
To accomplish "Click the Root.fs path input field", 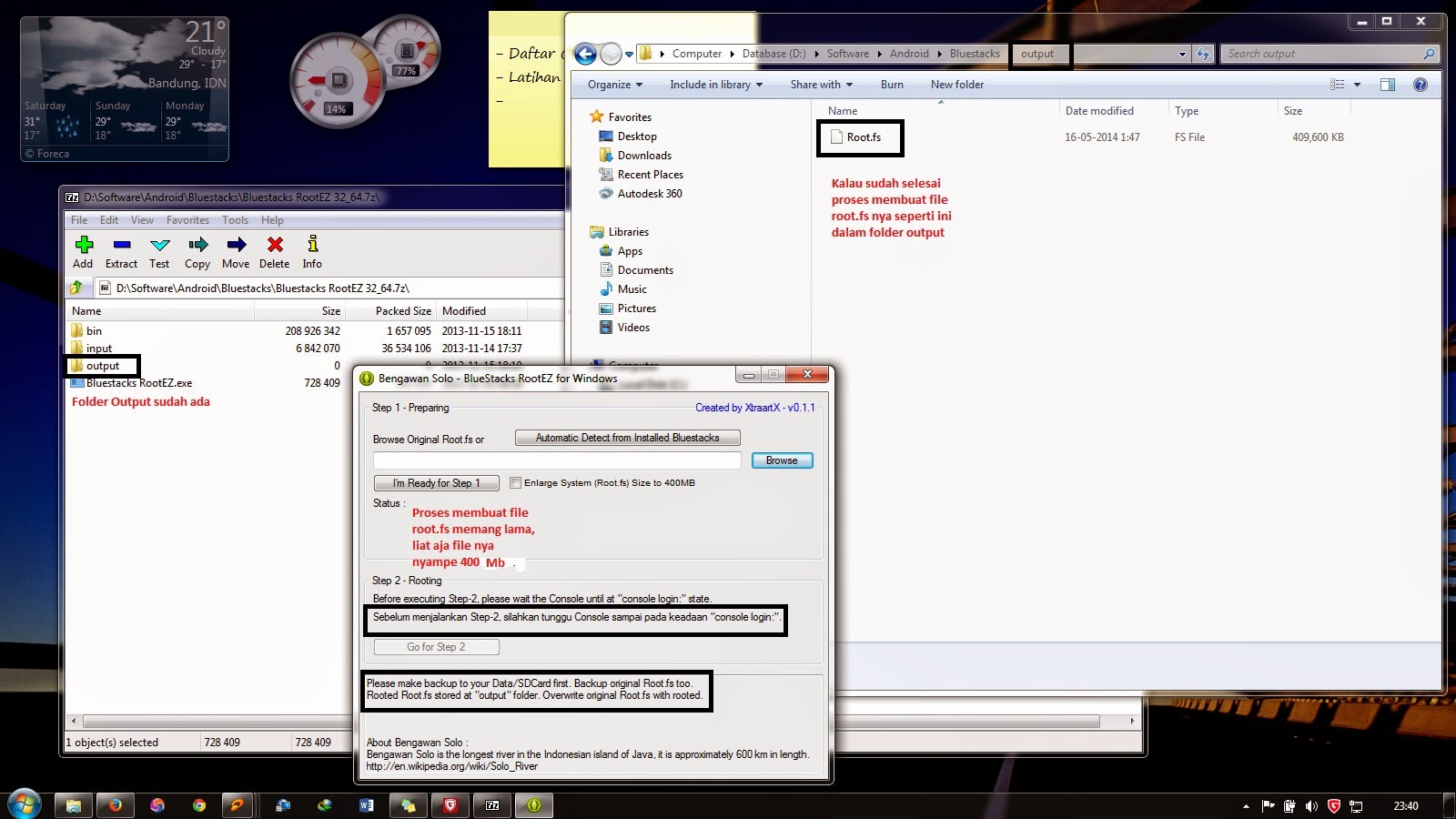I will pos(557,460).
